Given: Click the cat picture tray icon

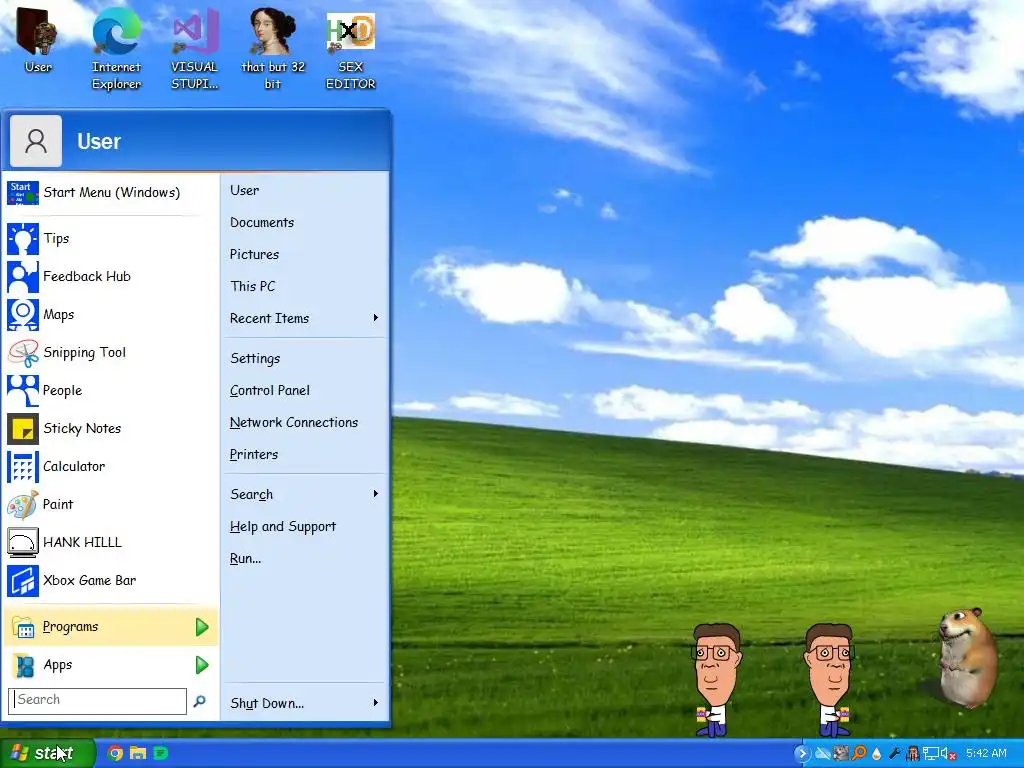Looking at the screenshot, I should point(841,754).
